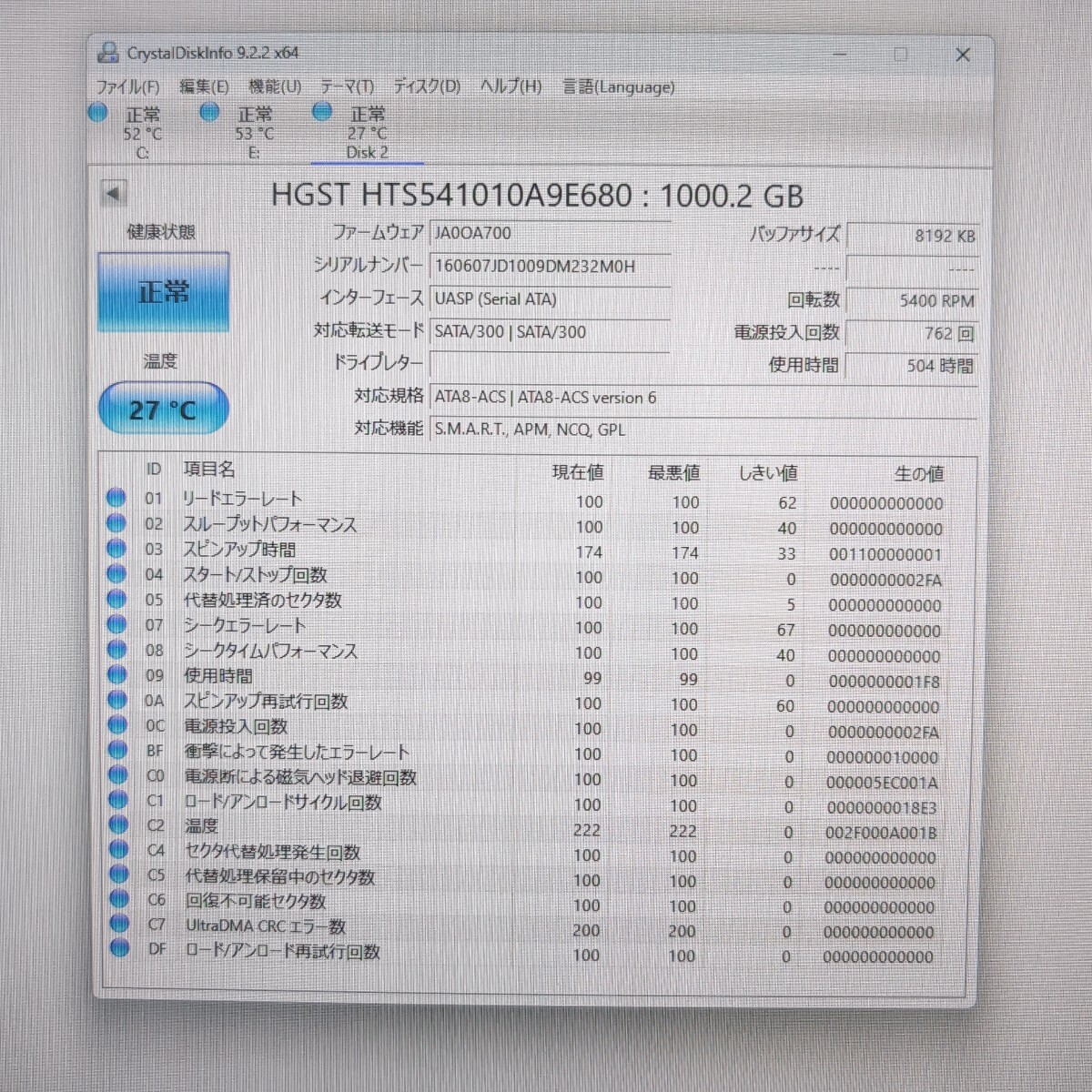Image resolution: width=1092 pixels, height=1092 pixels.
Task: Click status icon for attribute C5 代替処理保留中のセクタ数
Action: point(119,874)
